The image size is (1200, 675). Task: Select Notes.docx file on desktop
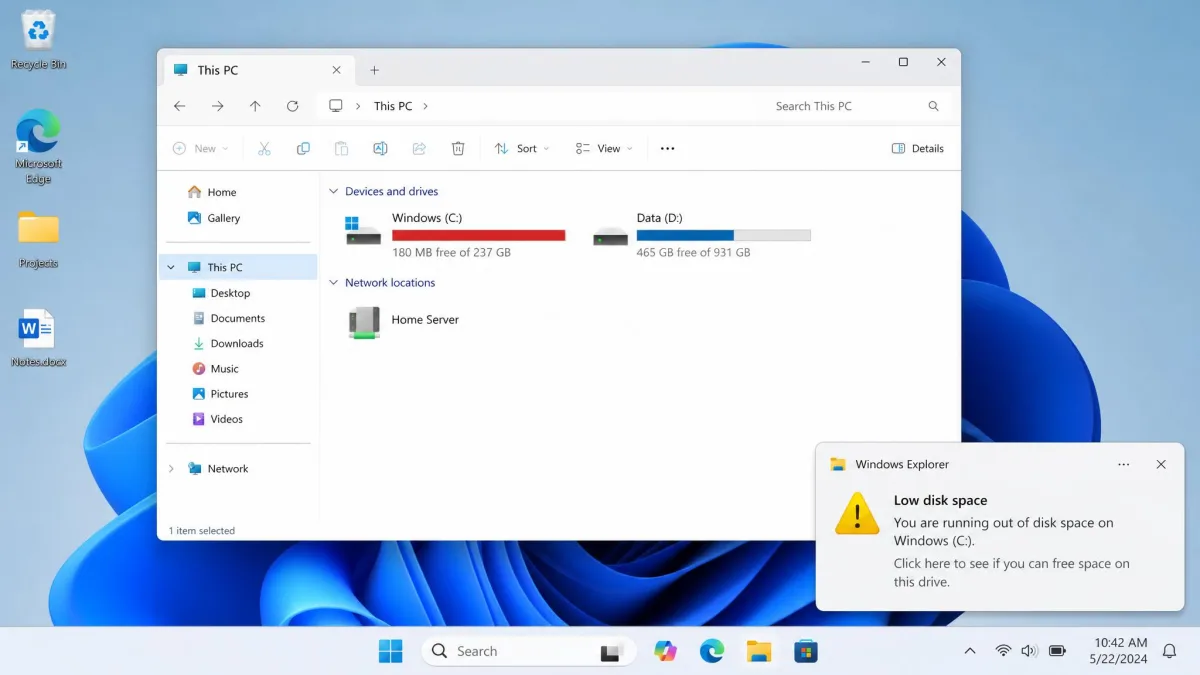39,338
